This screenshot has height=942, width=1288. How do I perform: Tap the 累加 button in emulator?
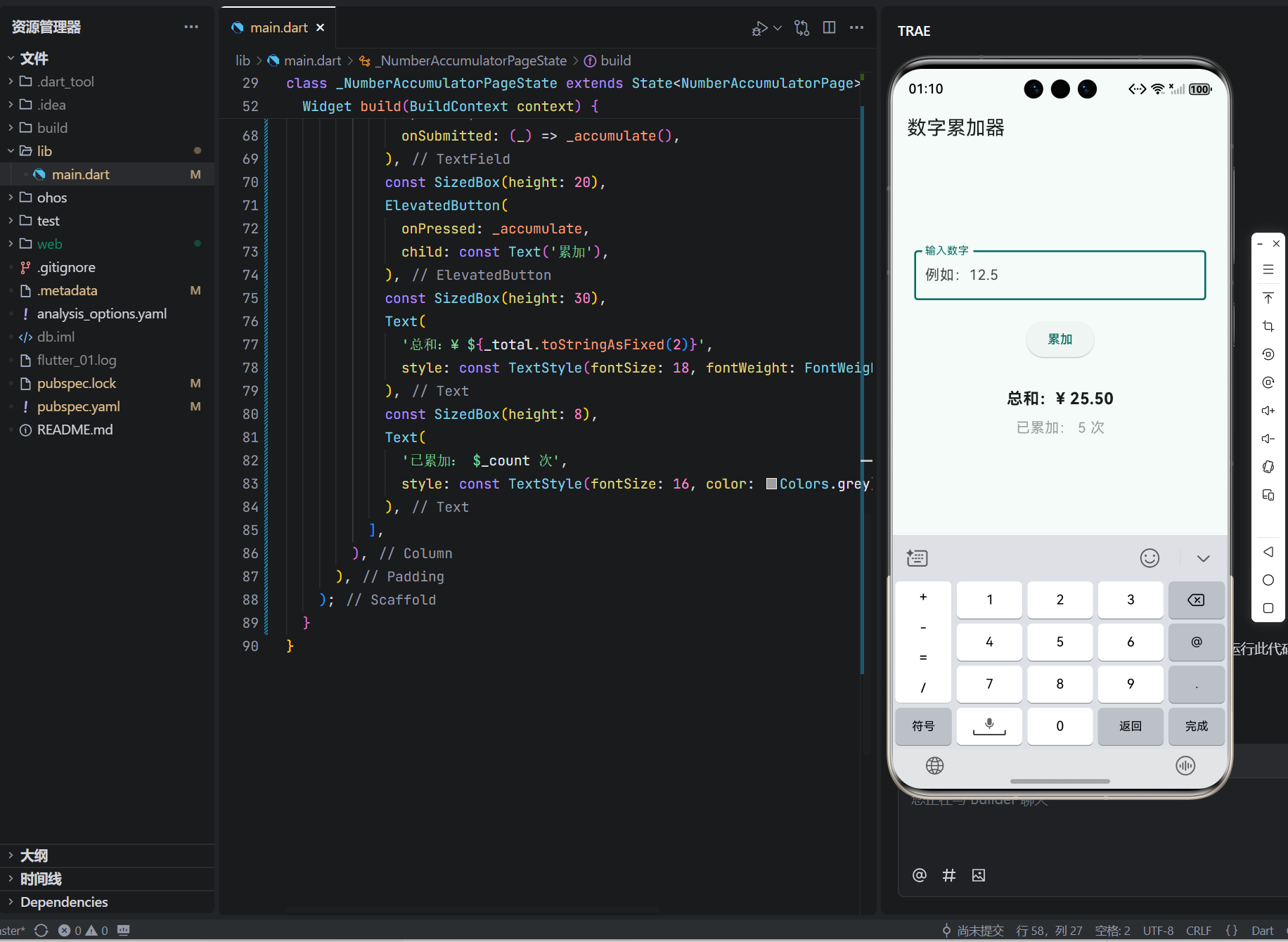tap(1060, 340)
